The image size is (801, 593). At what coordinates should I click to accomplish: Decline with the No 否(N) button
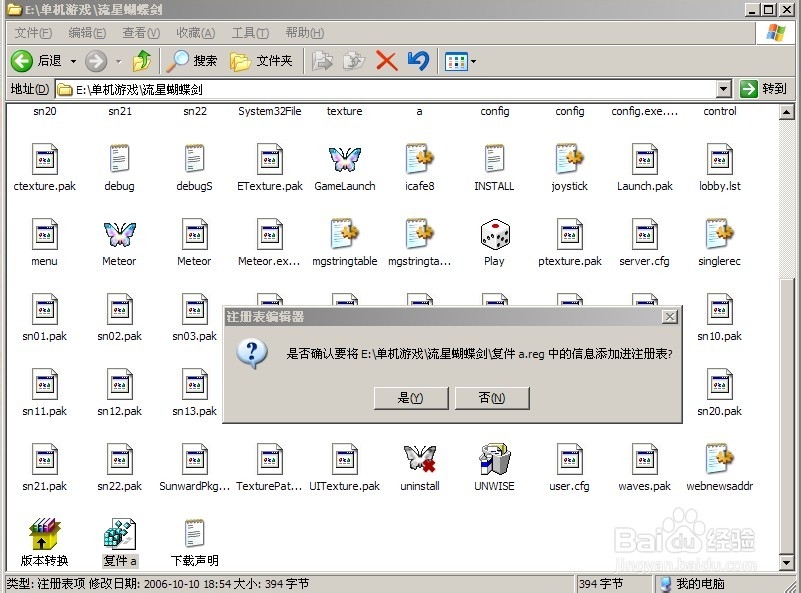[492, 398]
